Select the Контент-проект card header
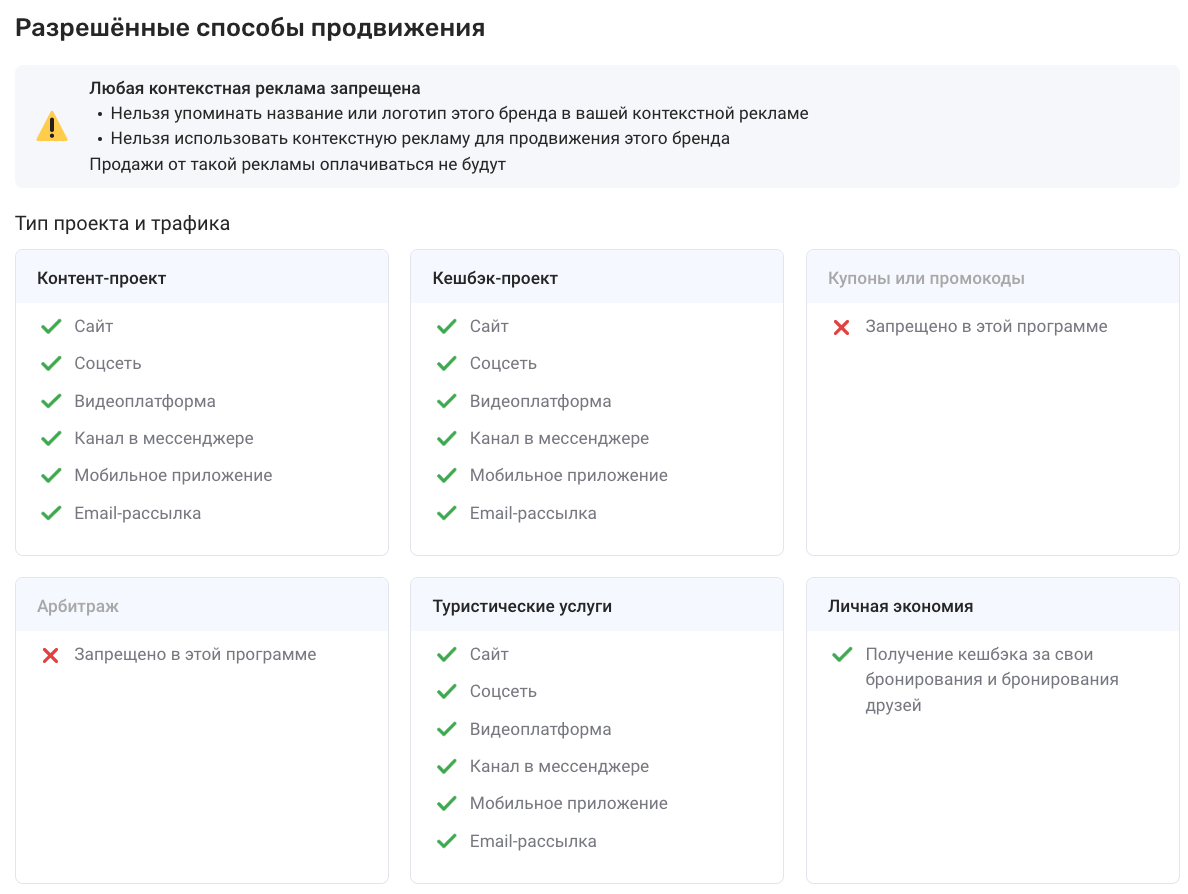Image resolution: width=1188 pixels, height=894 pixels. tap(202, 277)
